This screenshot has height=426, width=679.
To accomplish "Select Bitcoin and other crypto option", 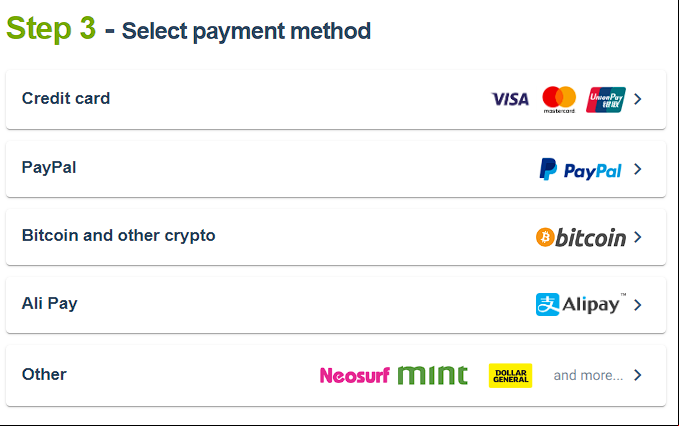I will pyautogui.click(x=119, y=236).
